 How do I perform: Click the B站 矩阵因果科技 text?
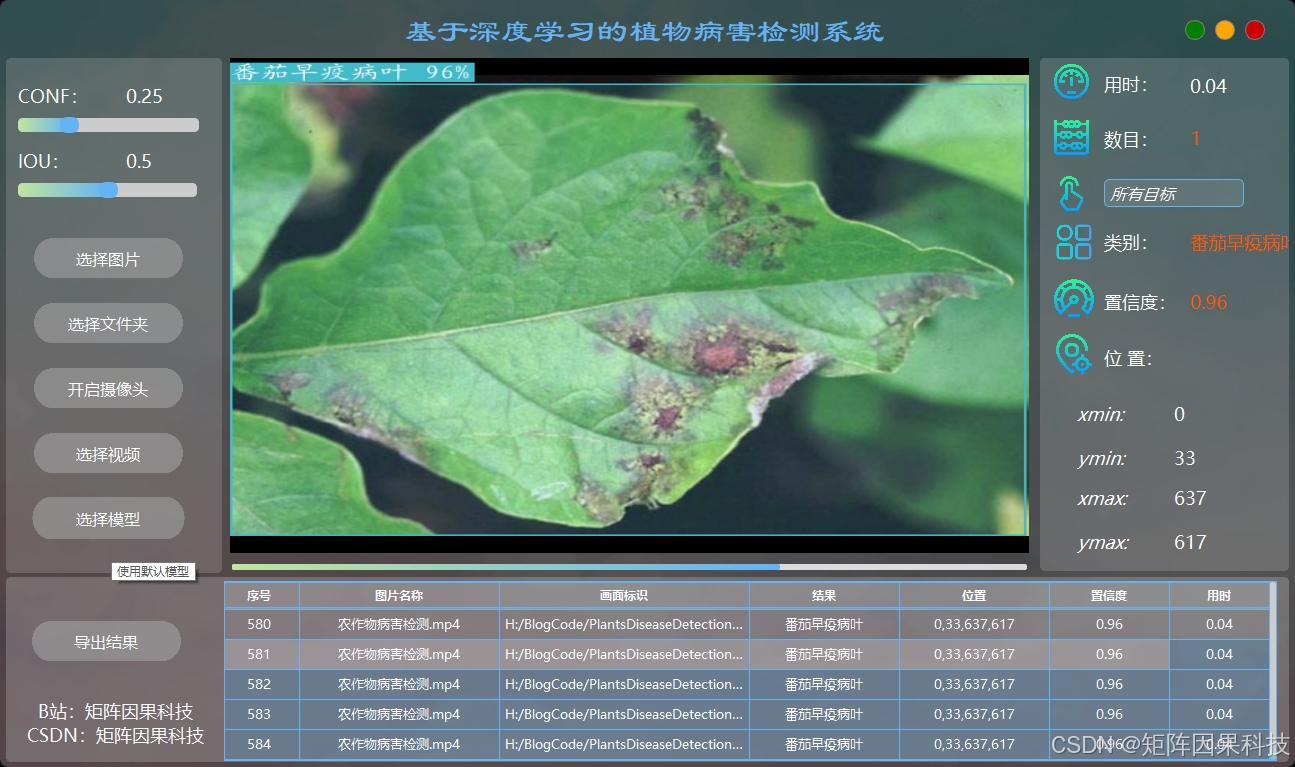(115, 712)
